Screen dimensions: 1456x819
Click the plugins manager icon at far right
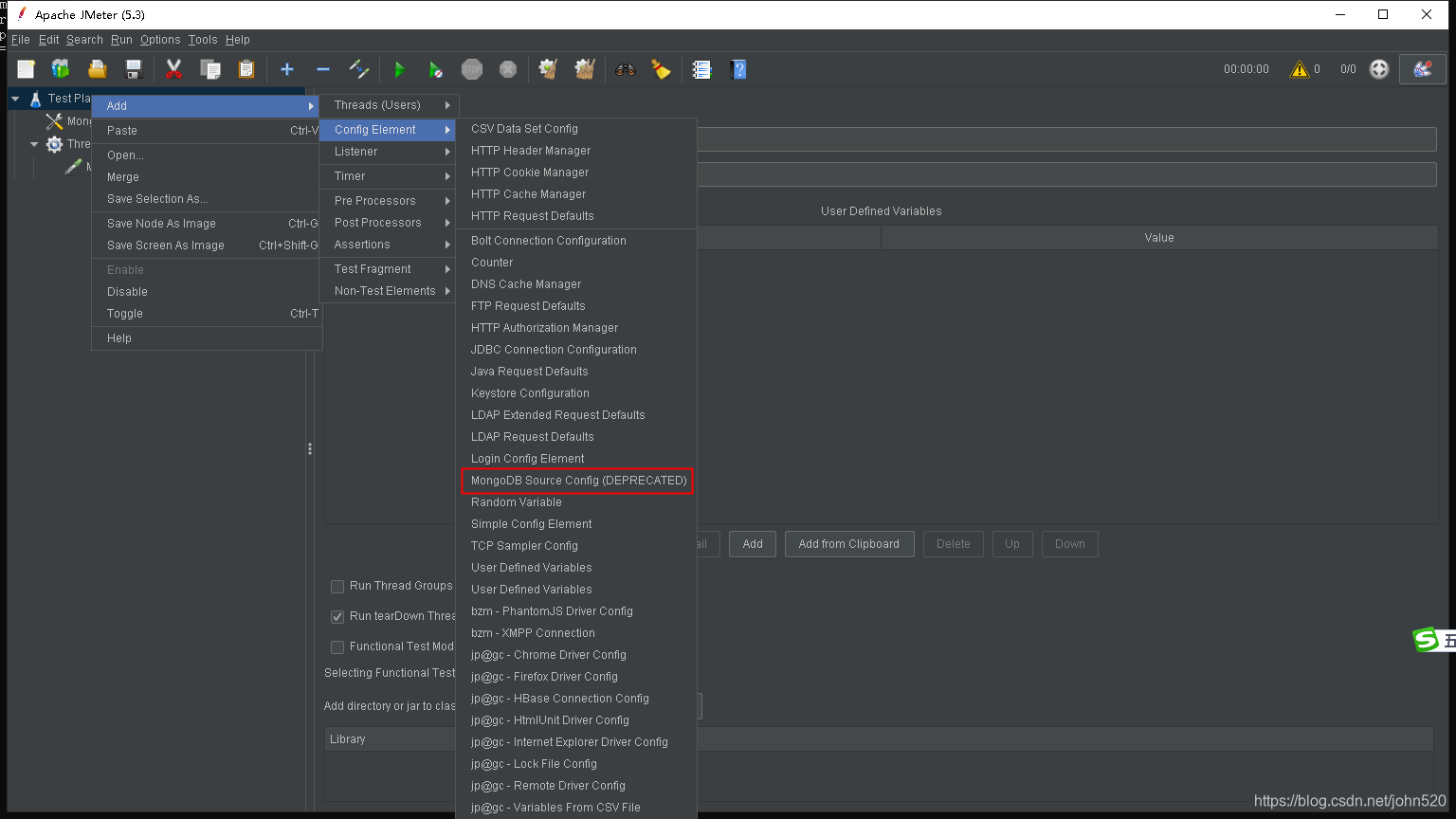[1423, 69]
